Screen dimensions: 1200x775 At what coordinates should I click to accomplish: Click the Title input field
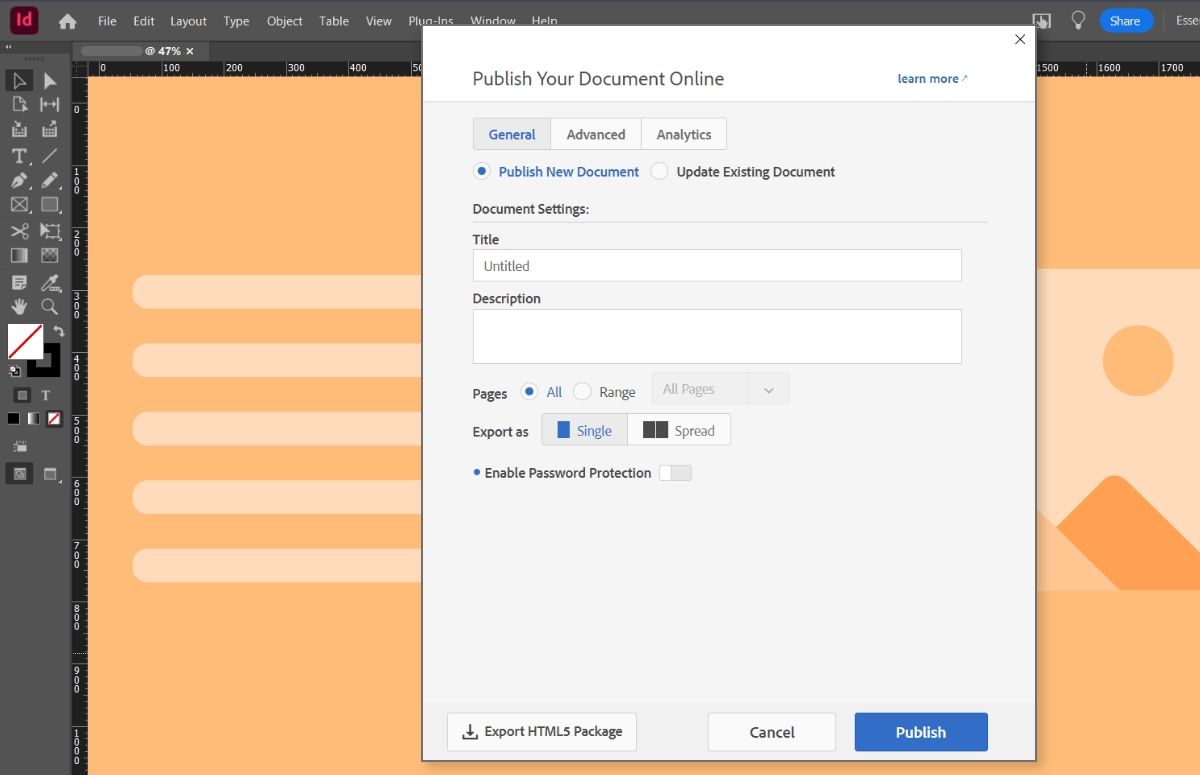click(x=716, y=265)
